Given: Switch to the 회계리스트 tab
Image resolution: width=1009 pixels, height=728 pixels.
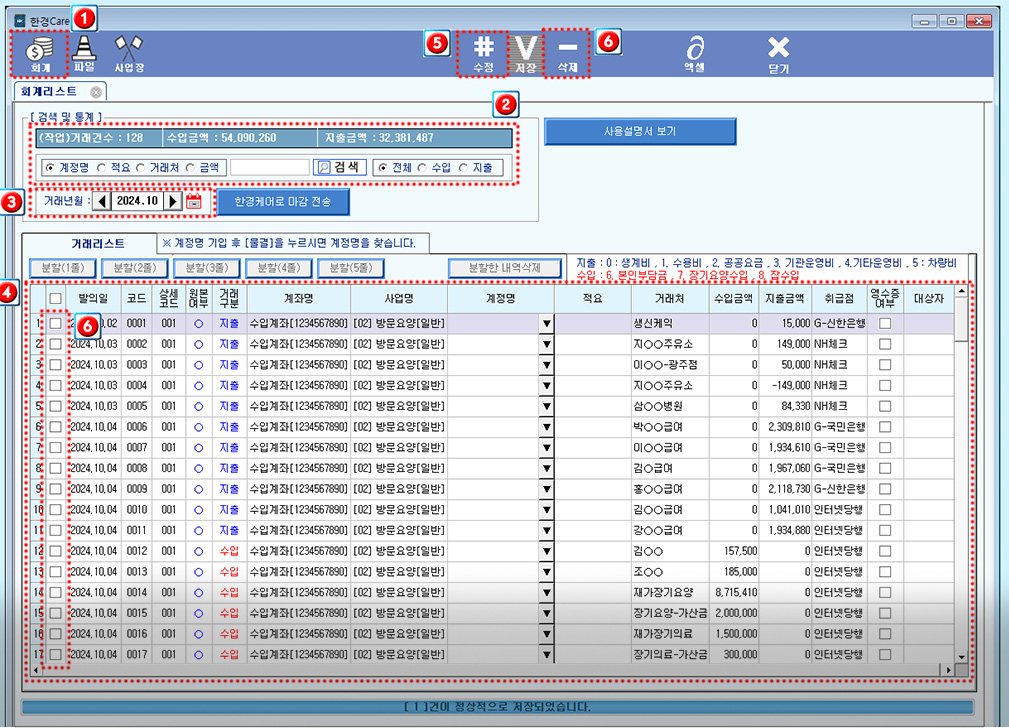Looking at the screenshot, I should coord(49,91).
